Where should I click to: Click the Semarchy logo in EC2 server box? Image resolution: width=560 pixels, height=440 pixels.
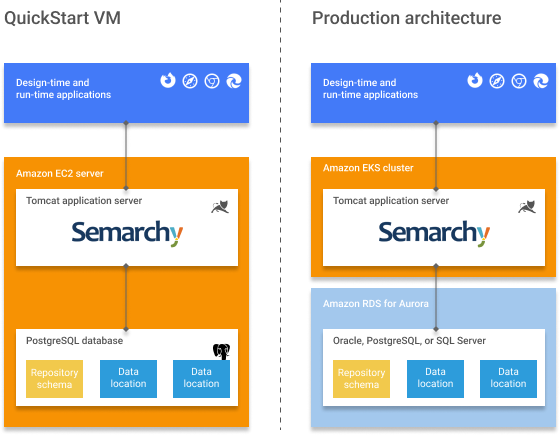(127, 233)
